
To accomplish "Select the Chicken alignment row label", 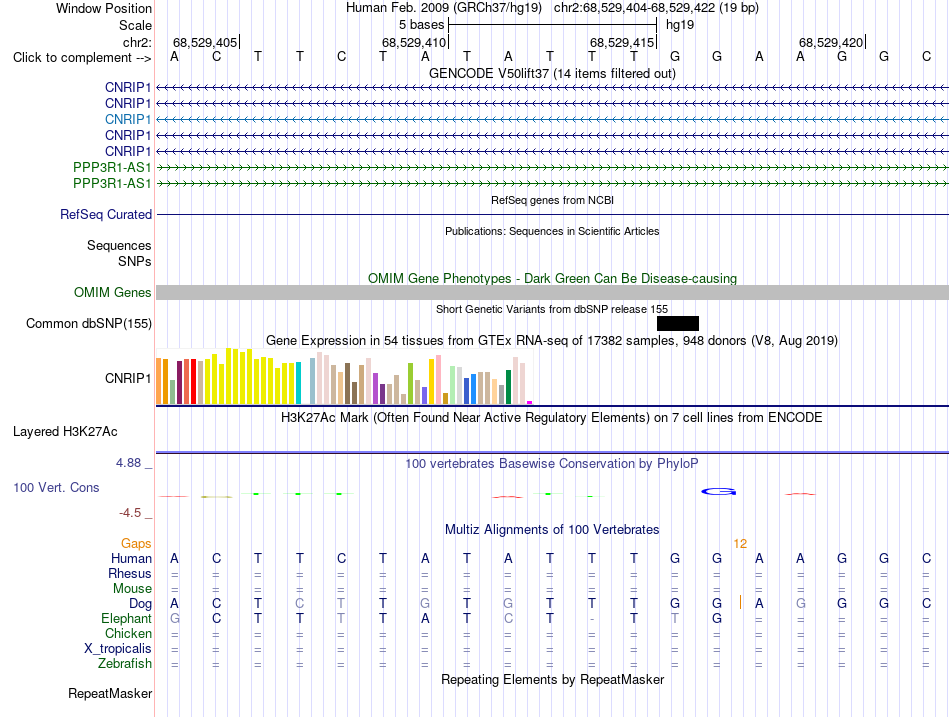I will 128,633.
